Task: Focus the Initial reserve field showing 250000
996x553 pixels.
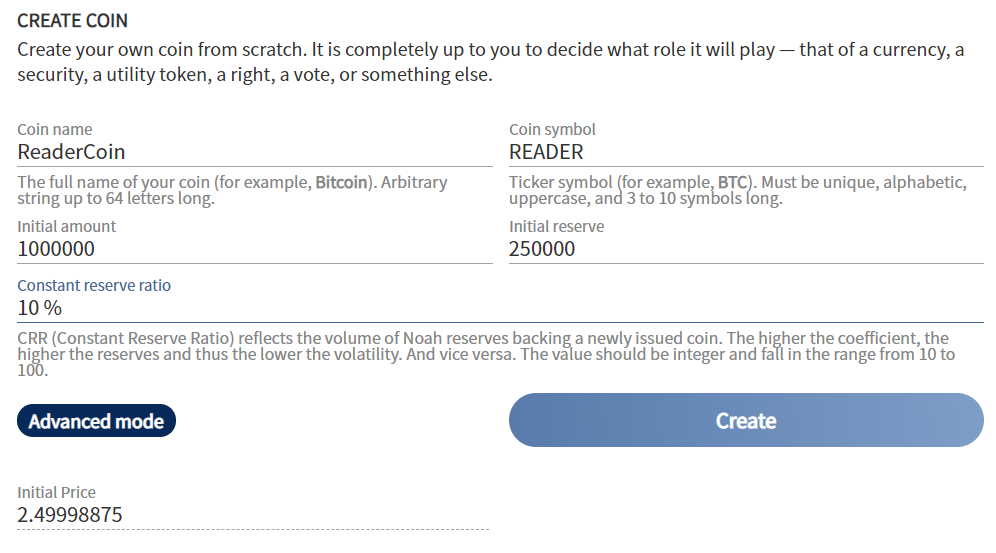Action: [x=745, y=249]
